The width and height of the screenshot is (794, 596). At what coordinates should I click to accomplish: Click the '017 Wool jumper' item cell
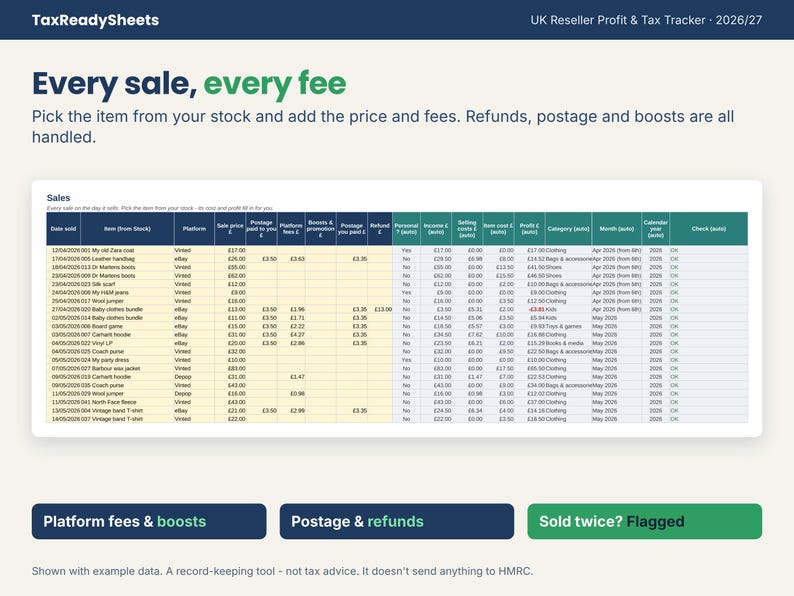(x=127, y=301)
